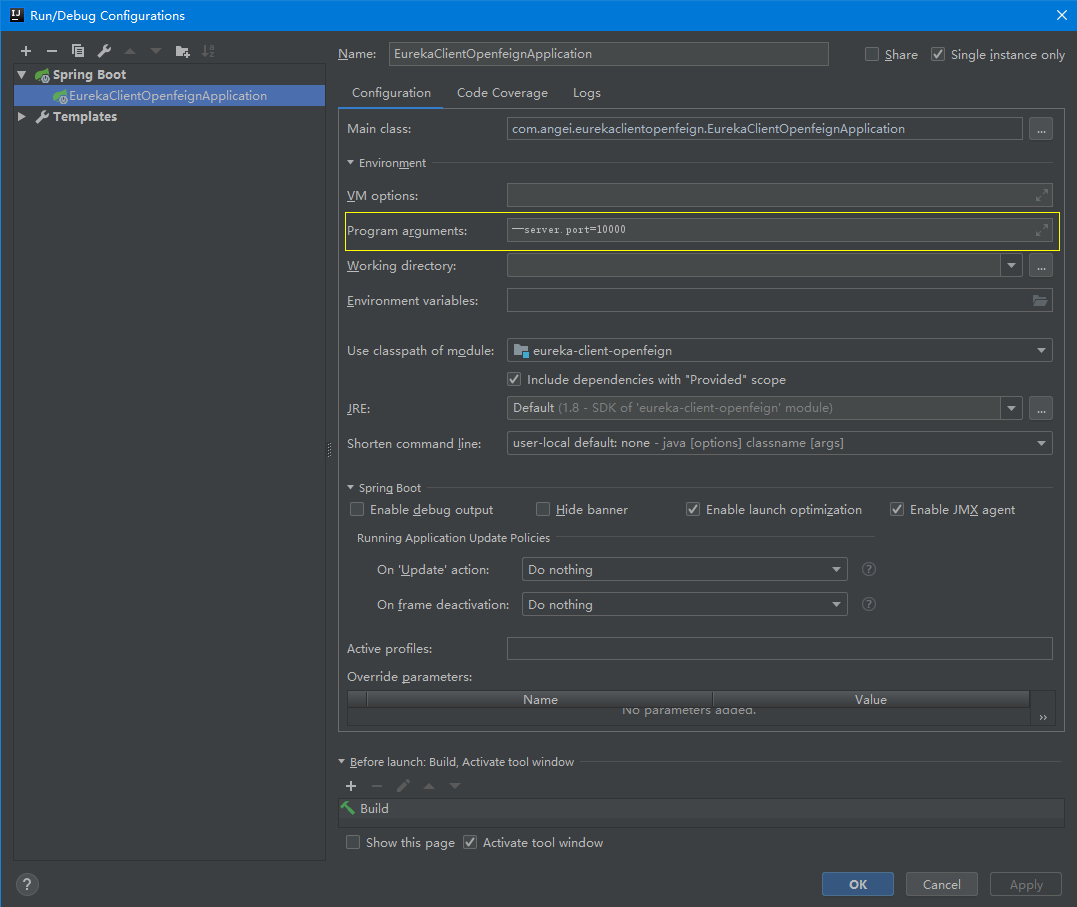The height and width of the screenshot is (907, 1077).
Task: Click the Help question mark button
Action: coord(27,884)
